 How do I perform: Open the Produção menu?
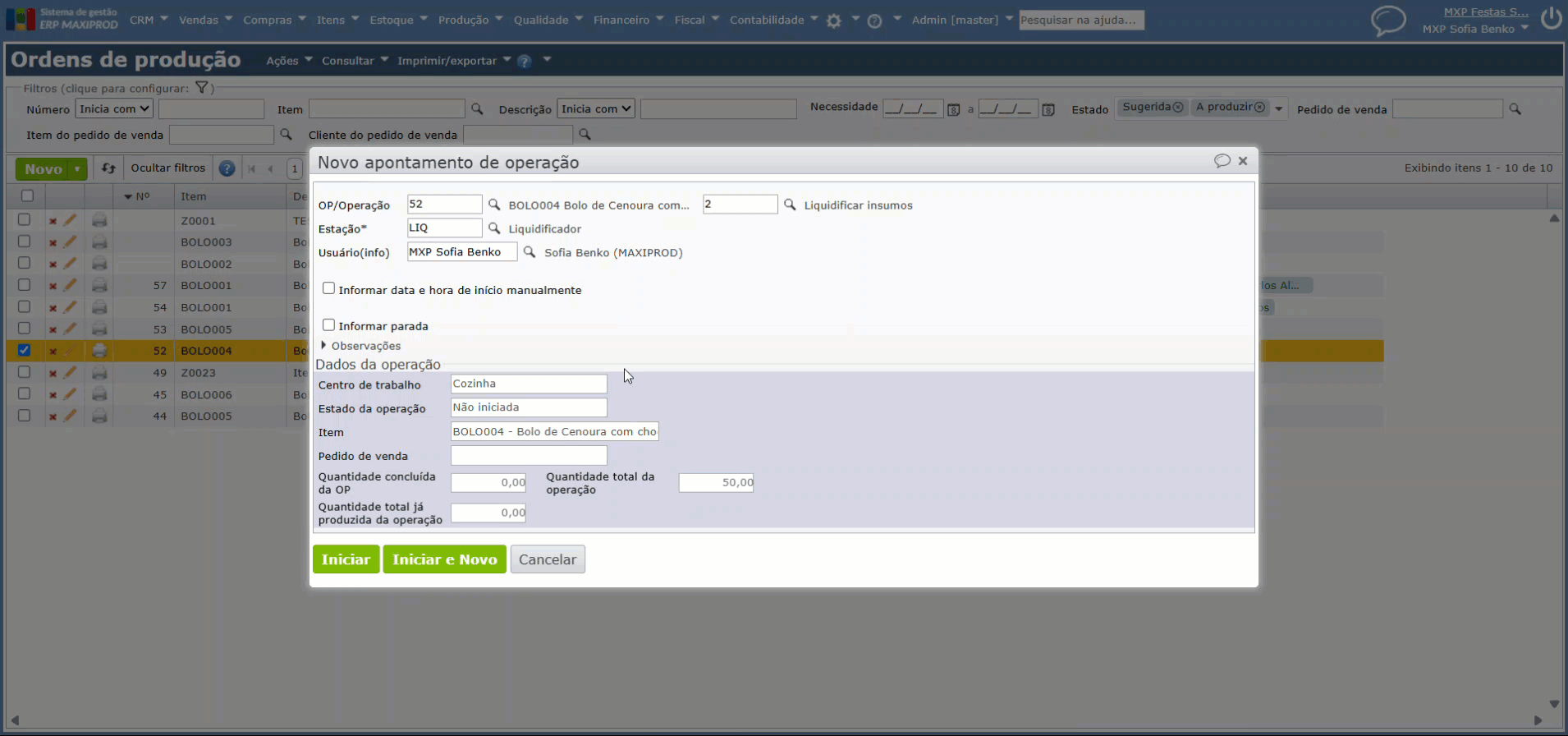470,20
